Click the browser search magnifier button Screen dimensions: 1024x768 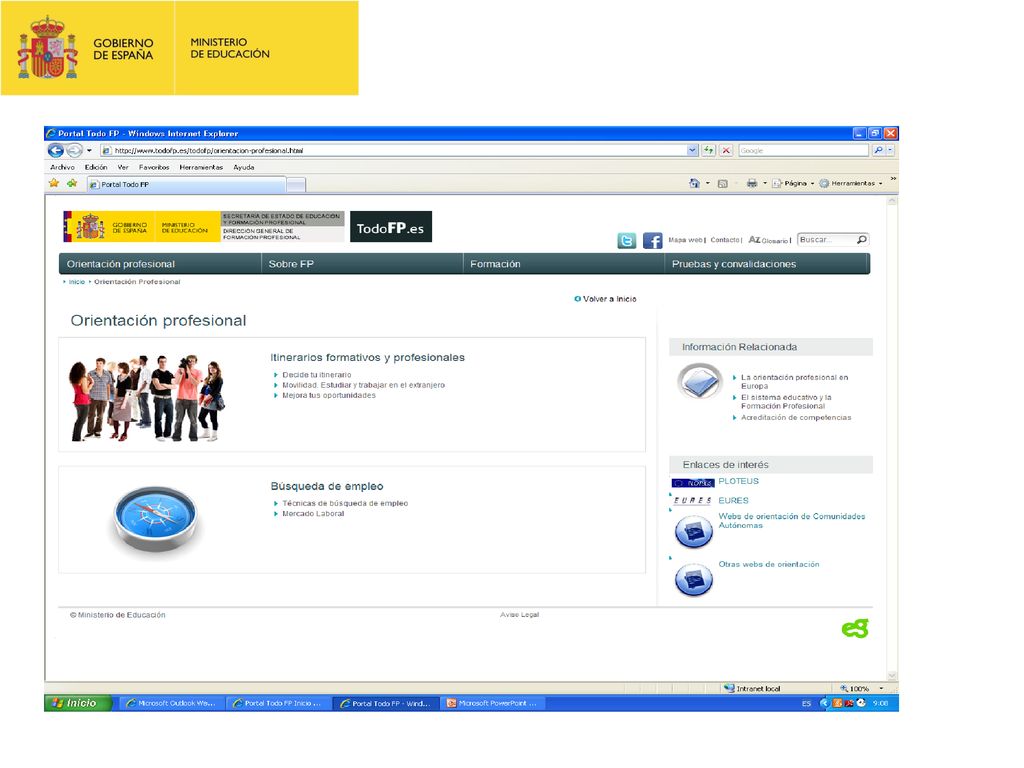(878, 151)
